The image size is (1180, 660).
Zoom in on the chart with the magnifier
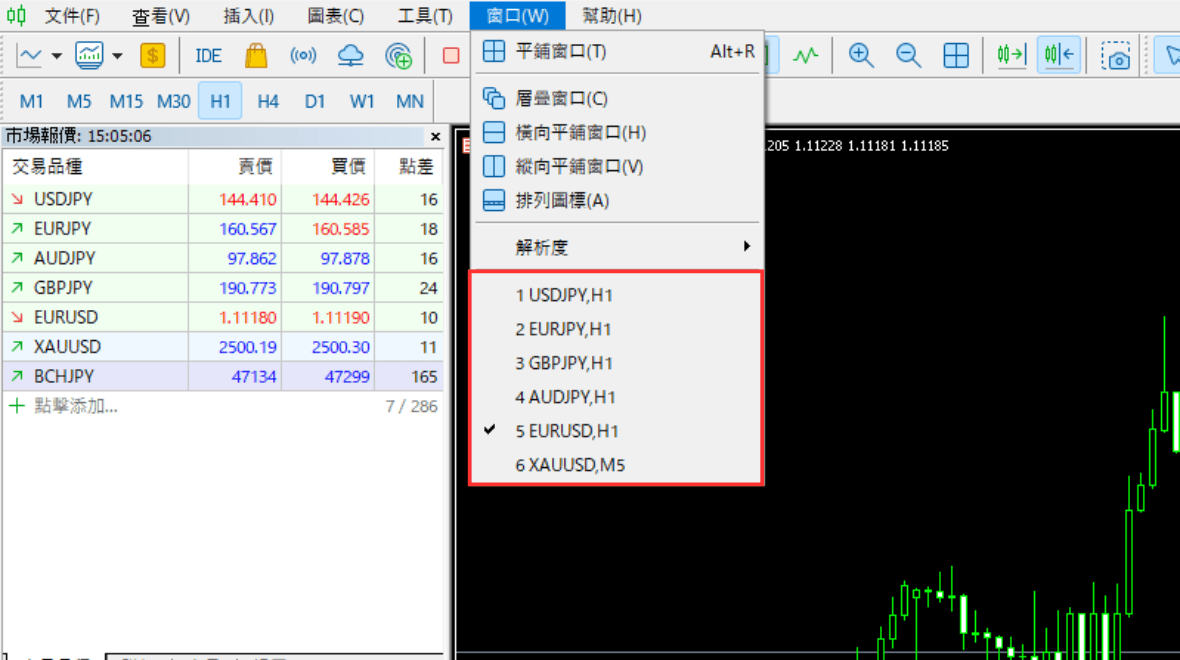[860, 56]
